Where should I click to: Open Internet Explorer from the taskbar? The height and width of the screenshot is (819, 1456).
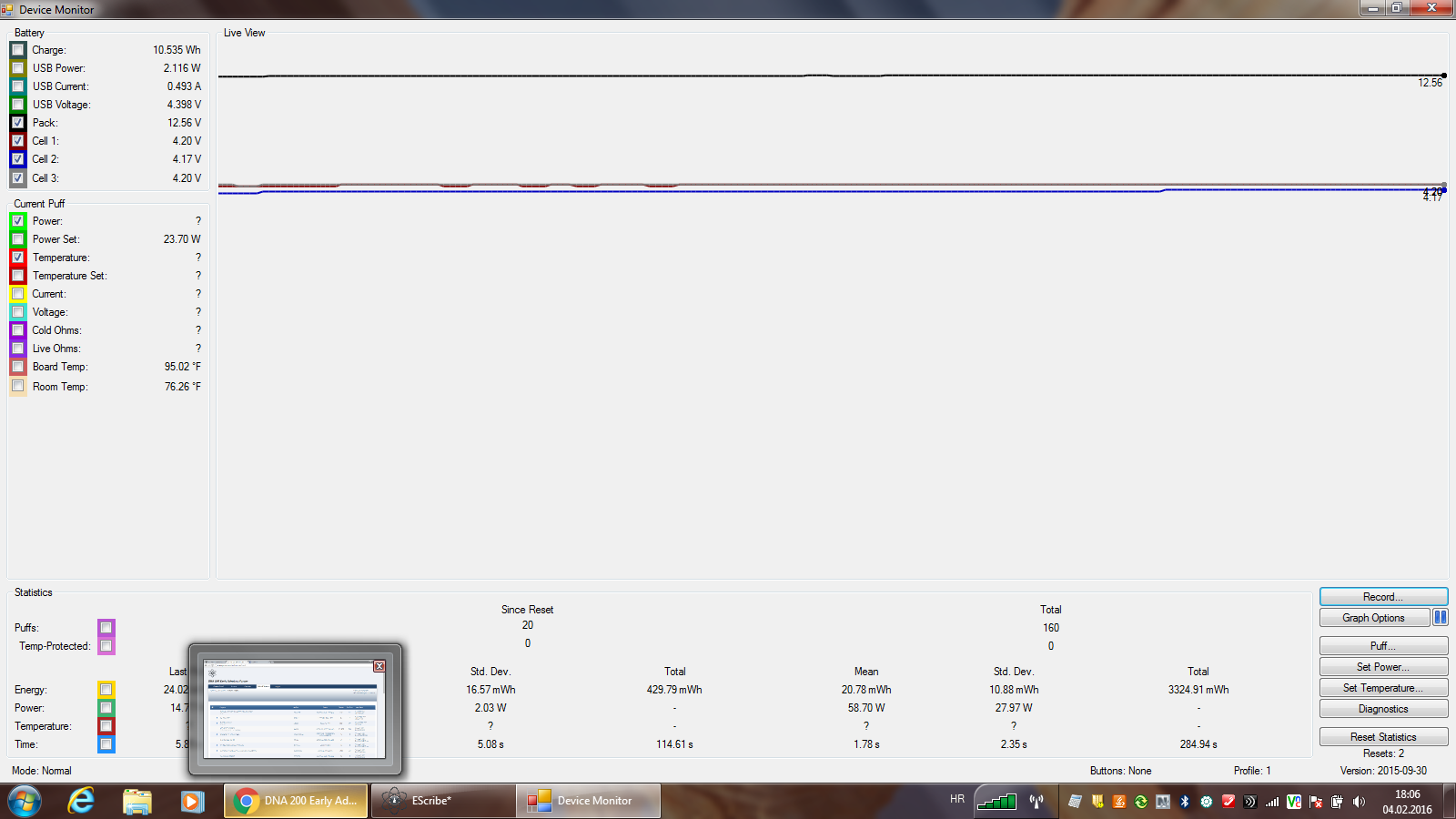tap(81, 801)
